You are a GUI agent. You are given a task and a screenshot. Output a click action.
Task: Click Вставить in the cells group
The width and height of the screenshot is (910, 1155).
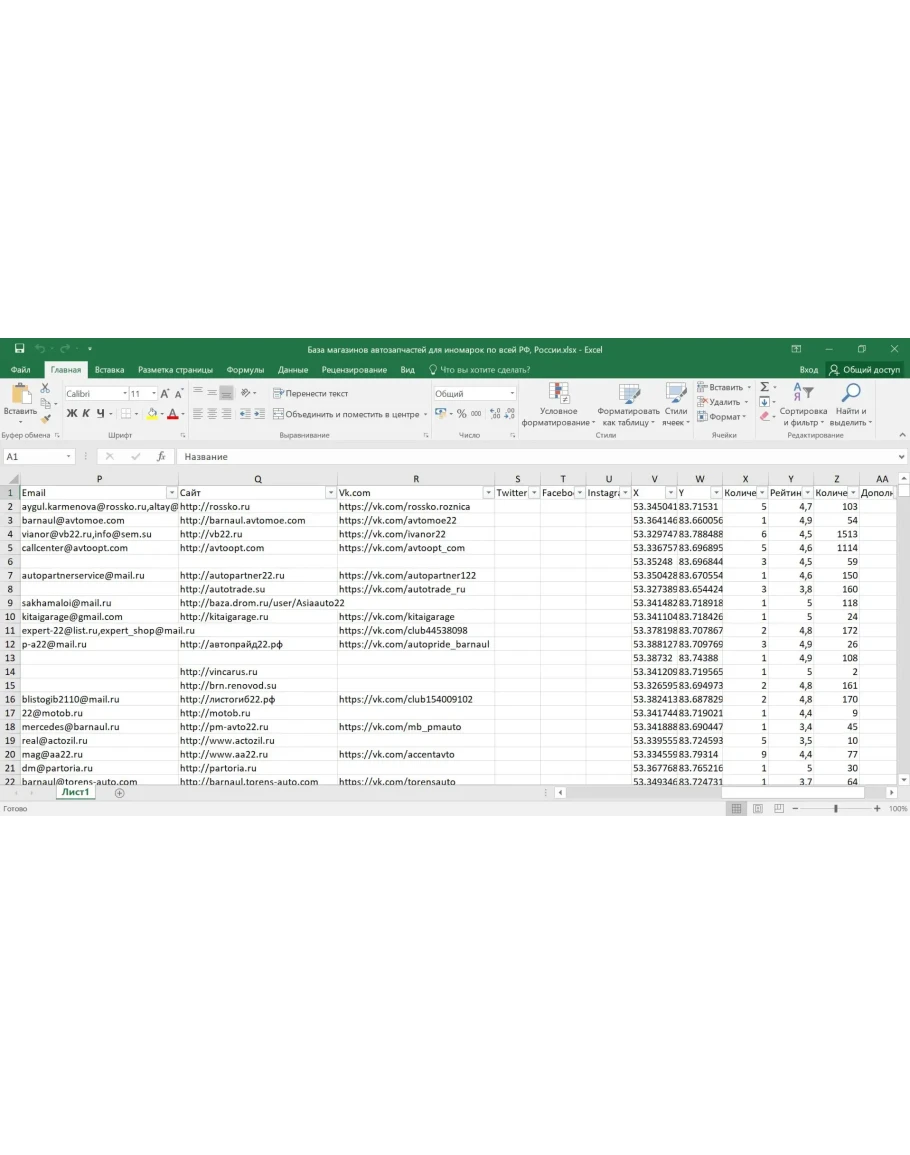pos(724,387)
